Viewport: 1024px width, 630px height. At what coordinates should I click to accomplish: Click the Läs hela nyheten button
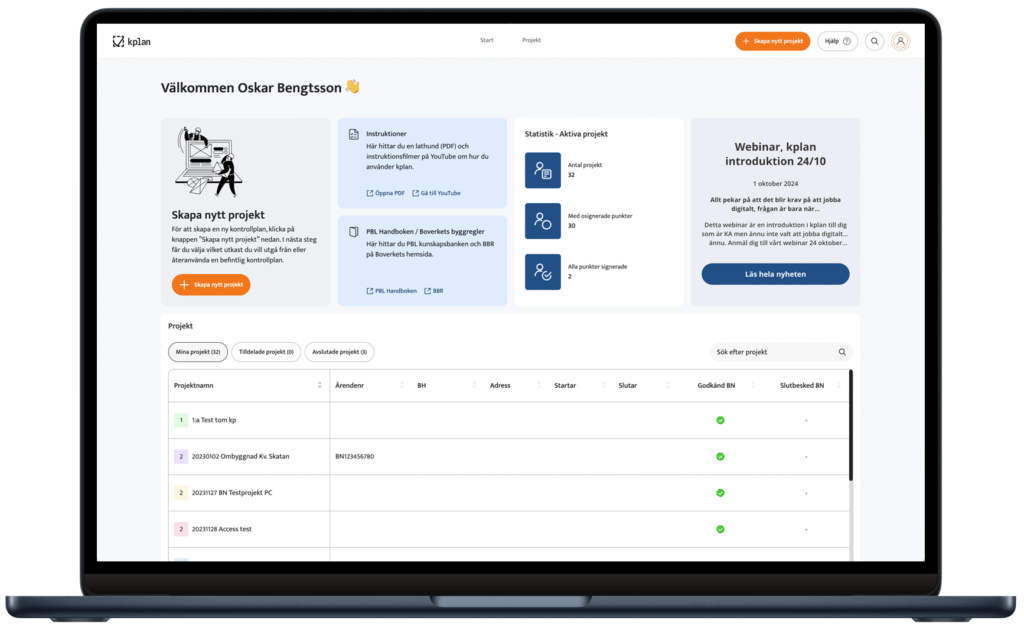pyautogui.click(x=775, y=274)
